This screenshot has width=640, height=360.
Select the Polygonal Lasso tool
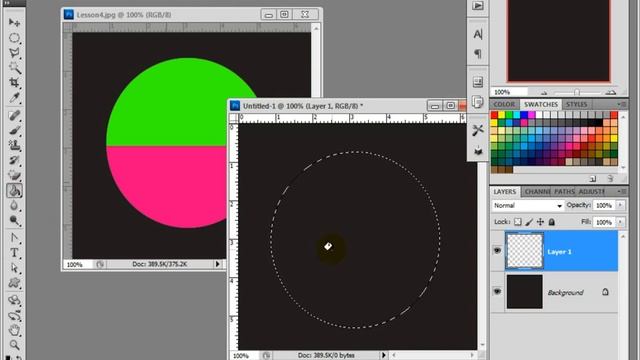(x=14, y=53)
